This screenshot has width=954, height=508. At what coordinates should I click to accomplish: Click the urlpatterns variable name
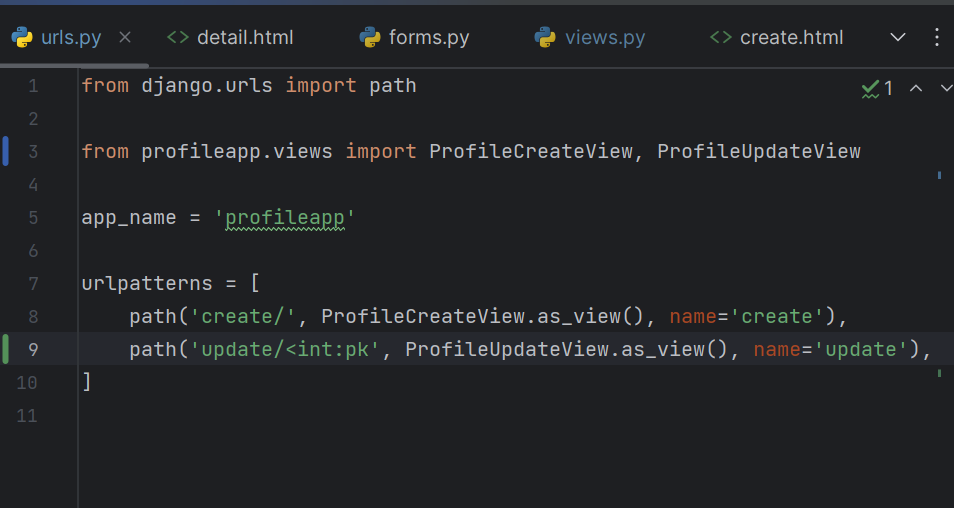147,284
